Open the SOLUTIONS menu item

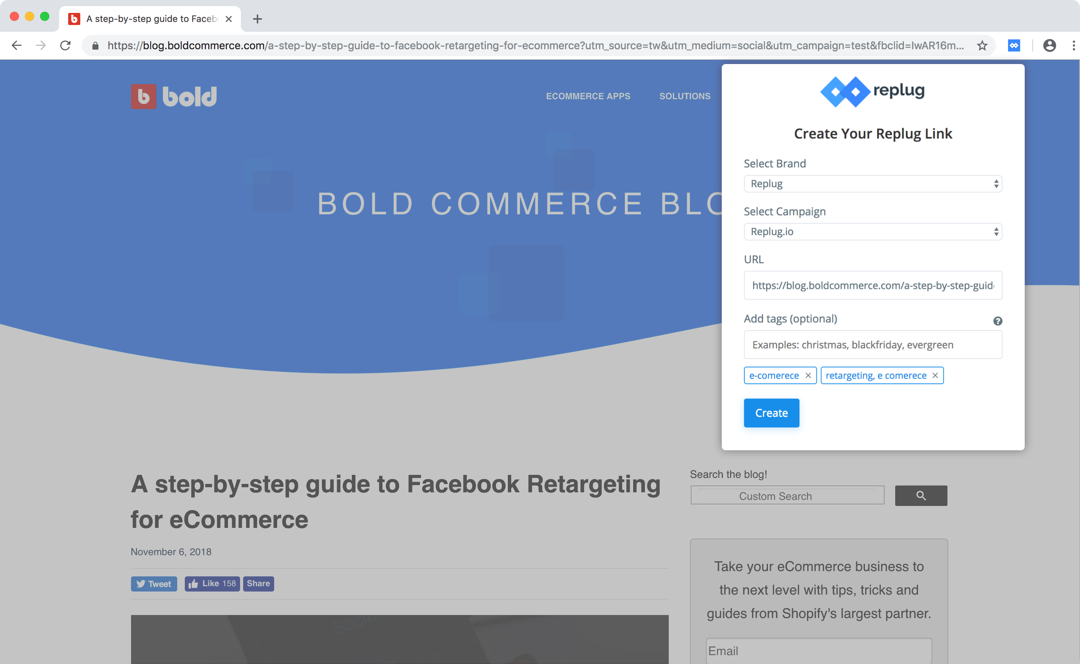[685, 96]
